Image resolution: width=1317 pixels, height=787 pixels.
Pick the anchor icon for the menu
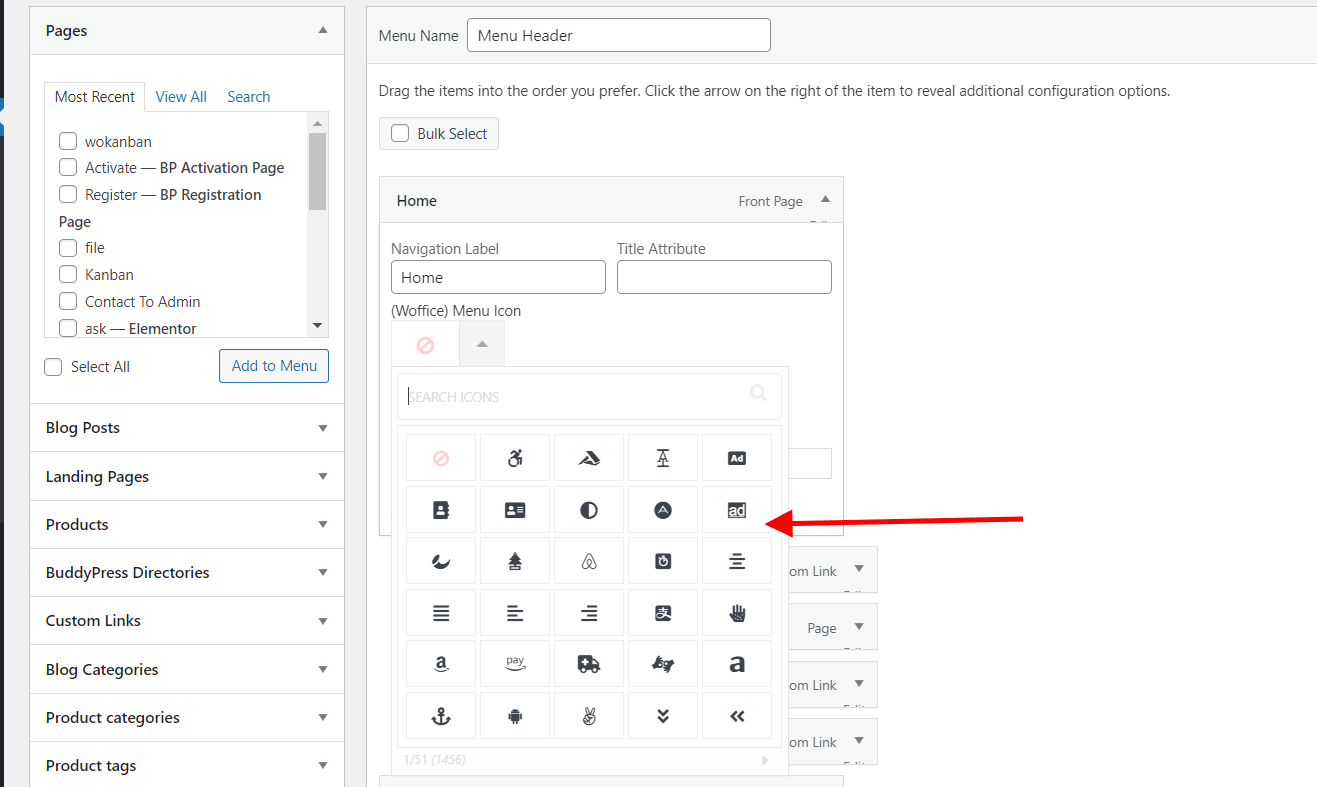click(441, 715)
